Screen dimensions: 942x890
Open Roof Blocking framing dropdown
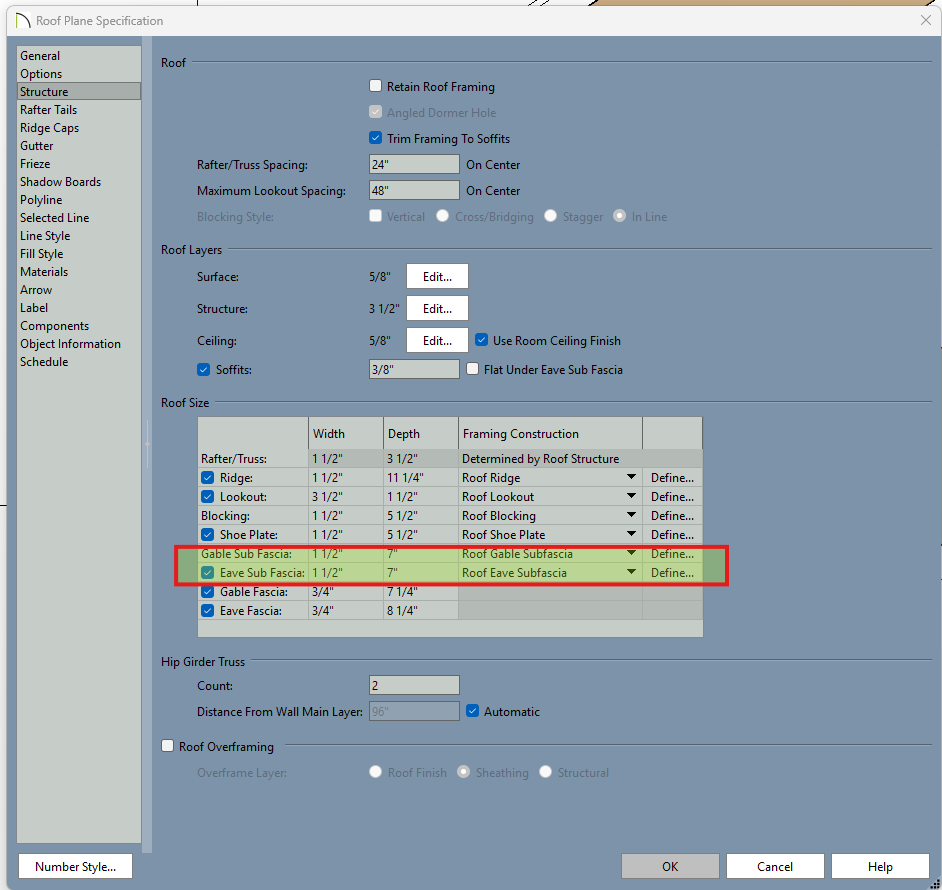[x=631, y=516]
